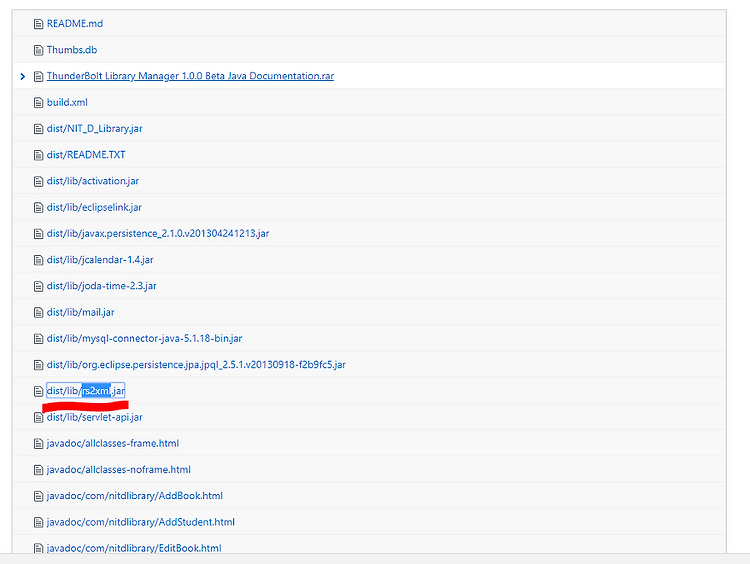Open the README.md file link

75,23
